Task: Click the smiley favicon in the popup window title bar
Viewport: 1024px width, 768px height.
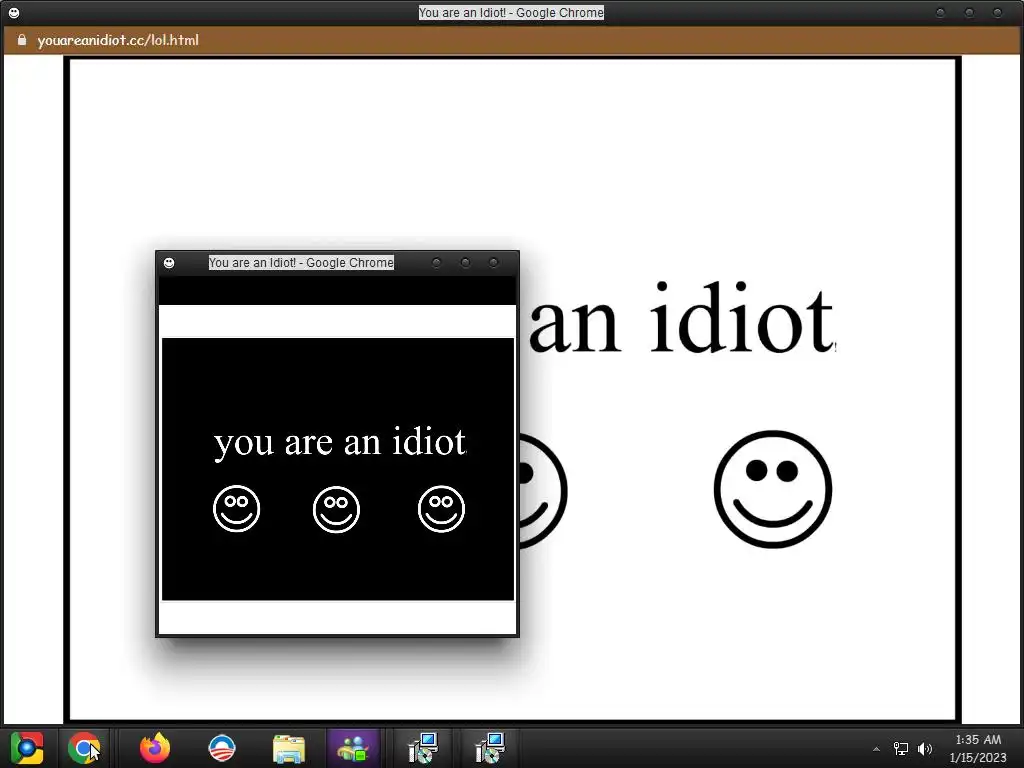Action: (x=169, y=263)
